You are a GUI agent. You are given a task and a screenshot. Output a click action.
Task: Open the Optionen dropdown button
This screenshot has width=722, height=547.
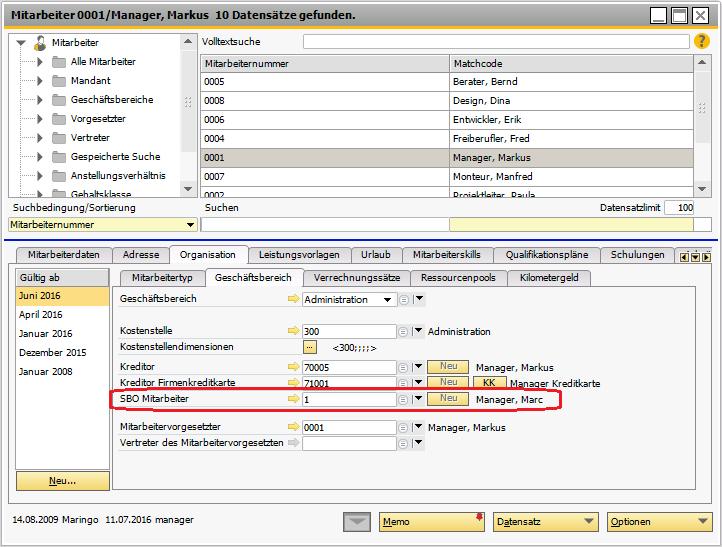pyautogui.click(x=659, y=521)
